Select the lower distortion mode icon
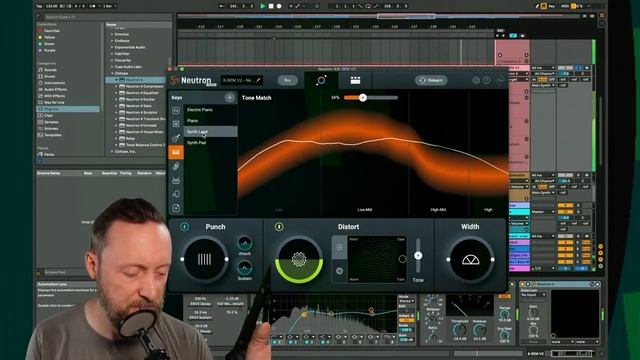Screen dimensions: 640x360 pyautogui.click(x=339, y=271)
